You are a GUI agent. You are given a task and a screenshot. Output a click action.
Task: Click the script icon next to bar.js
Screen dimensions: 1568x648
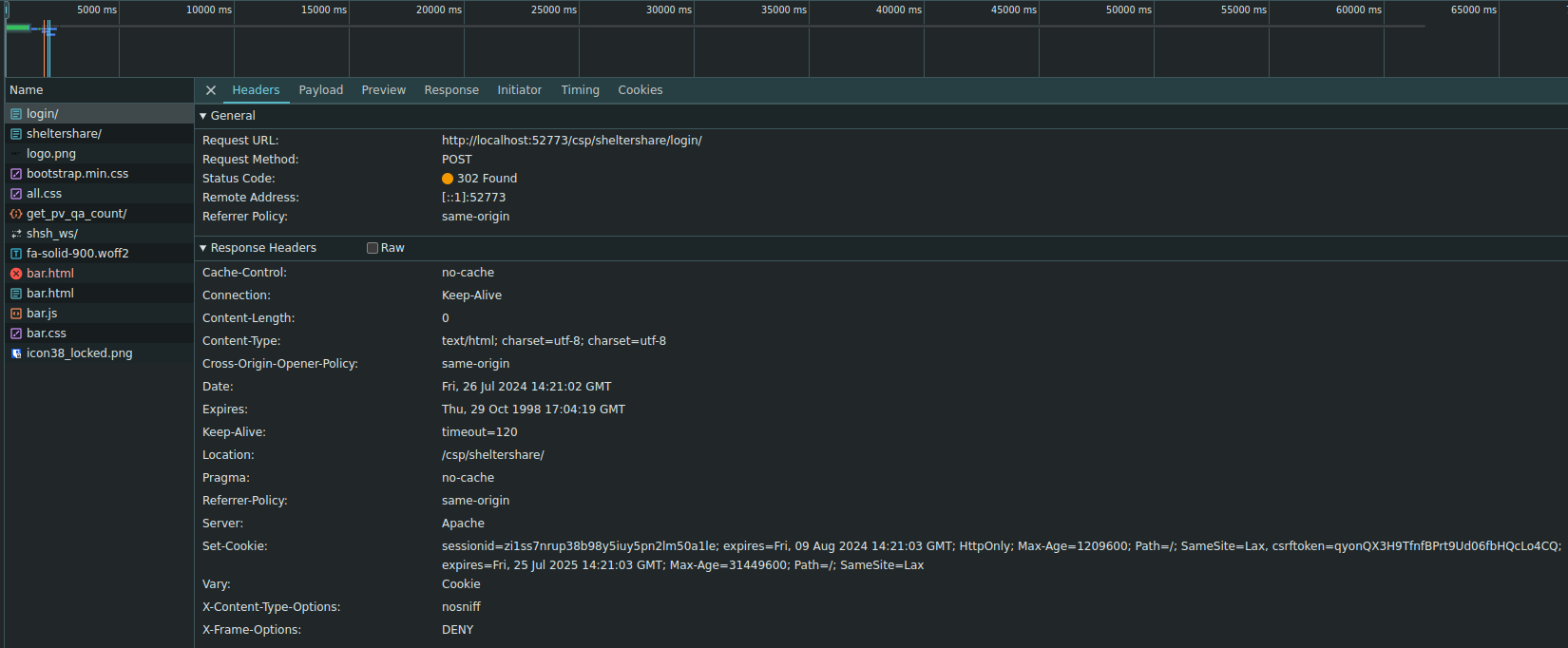point(16,314)
